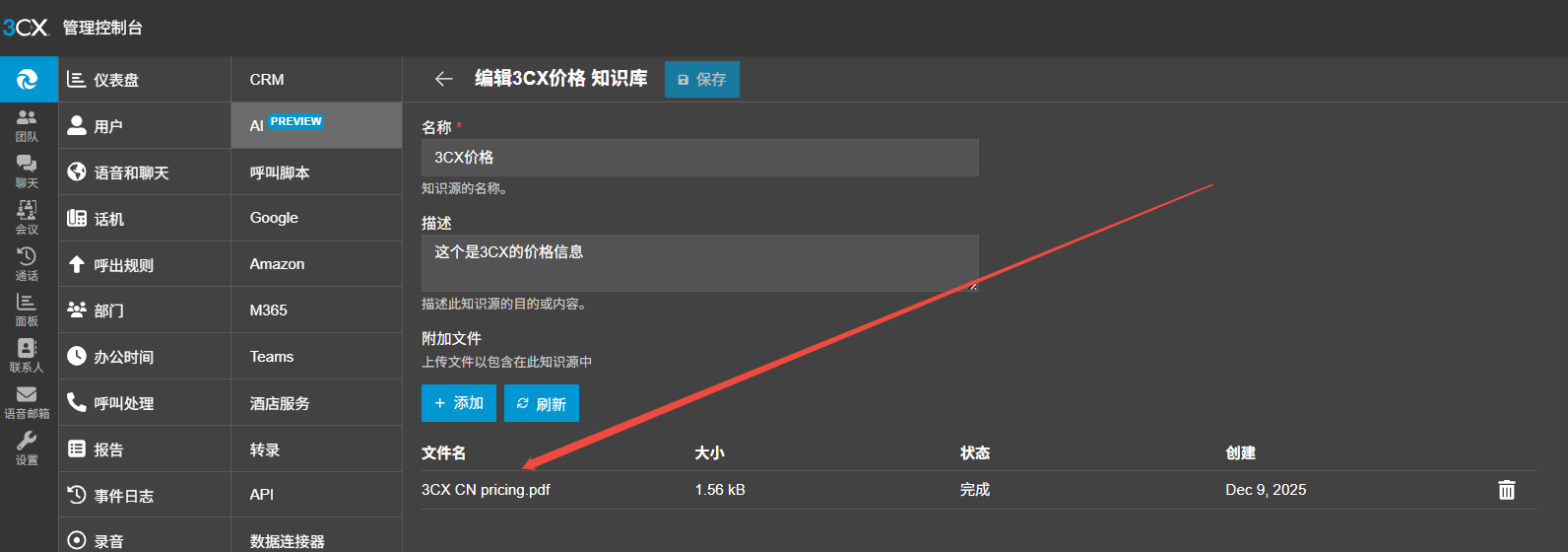Screen dimensions: 1568x552
Task: Click 刷新 to refresh file list
Action: 542,403
